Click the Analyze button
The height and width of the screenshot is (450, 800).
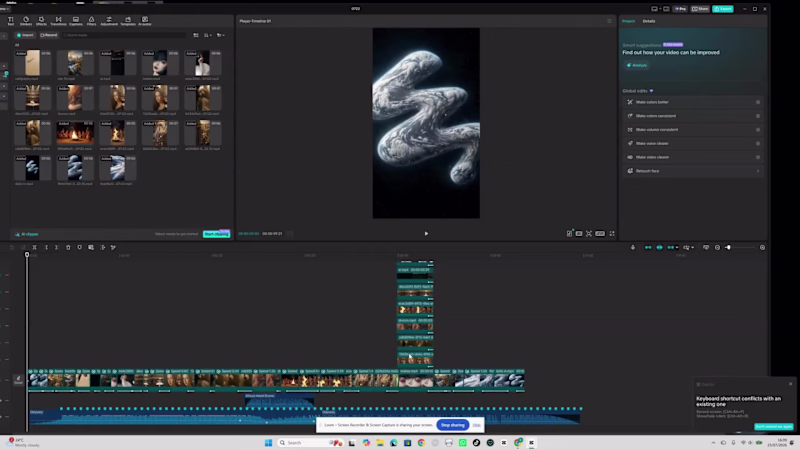point(636,65)
